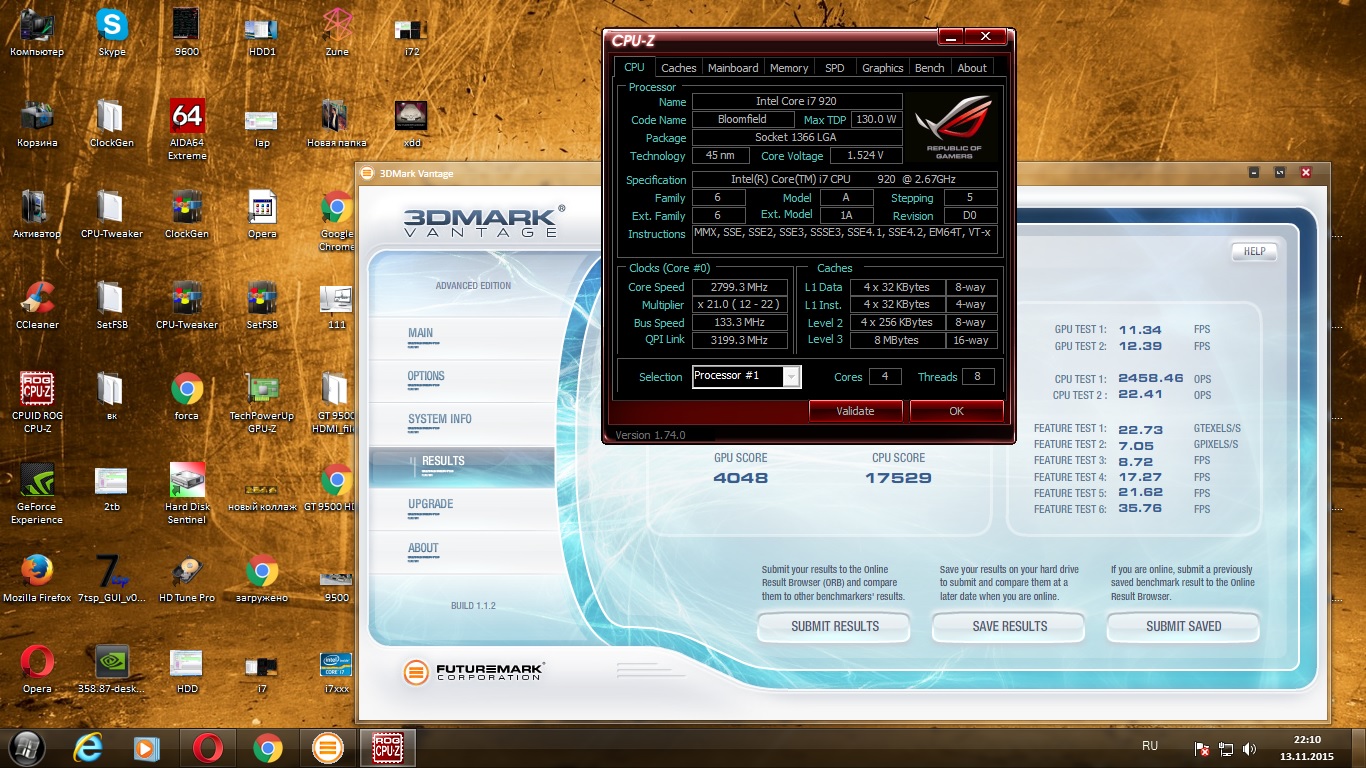This screenshot has height=768, width=1366.
Task: Open the HD Tune Pro shortcut
Action: [187, 571]
